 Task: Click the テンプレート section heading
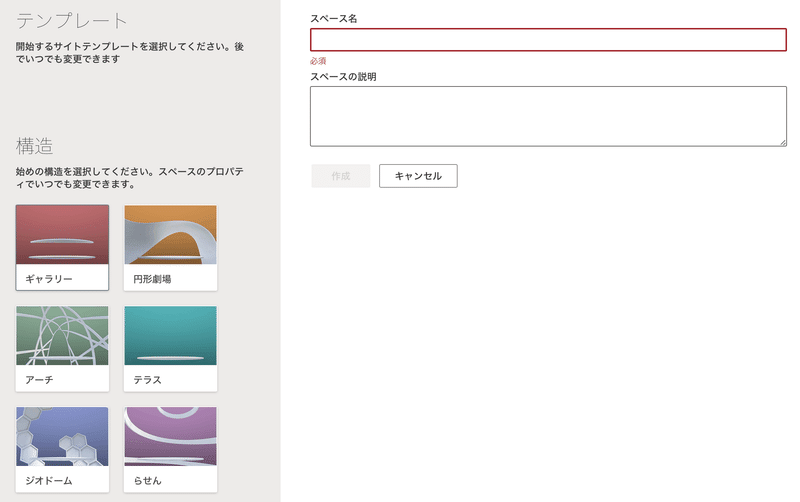click(x=71, y=21)
